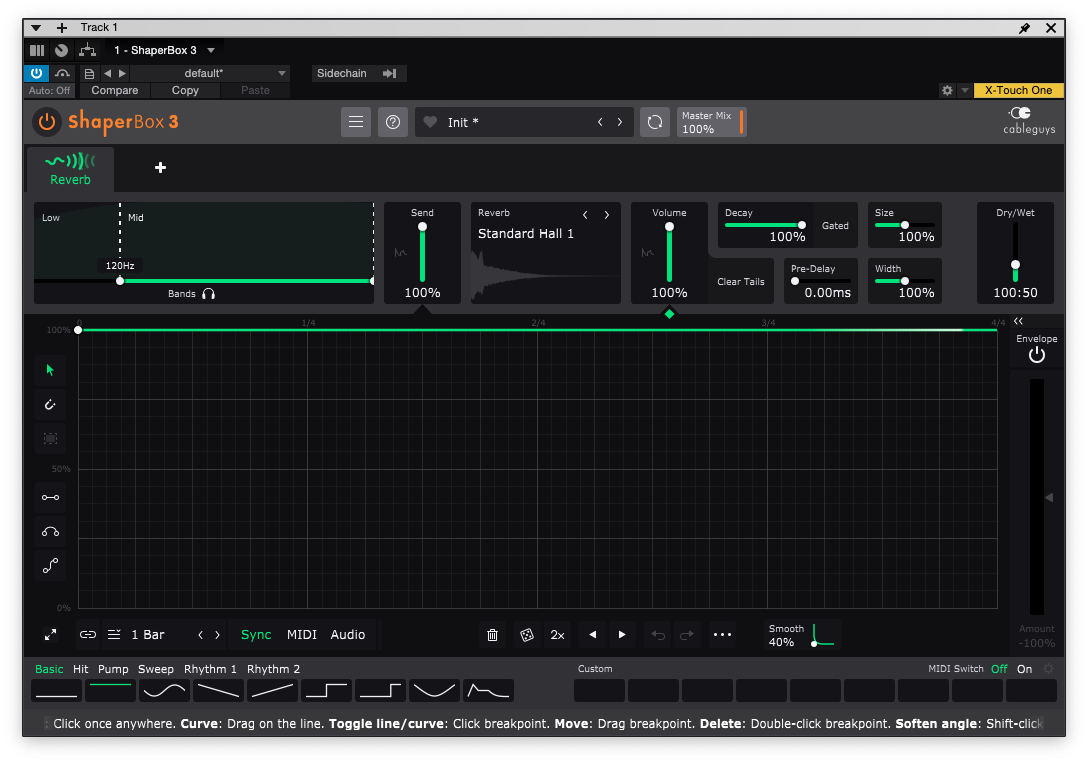Screen dimensions: 1088x763
Task: Click the Clear Tails button
Action: (740, 282)
